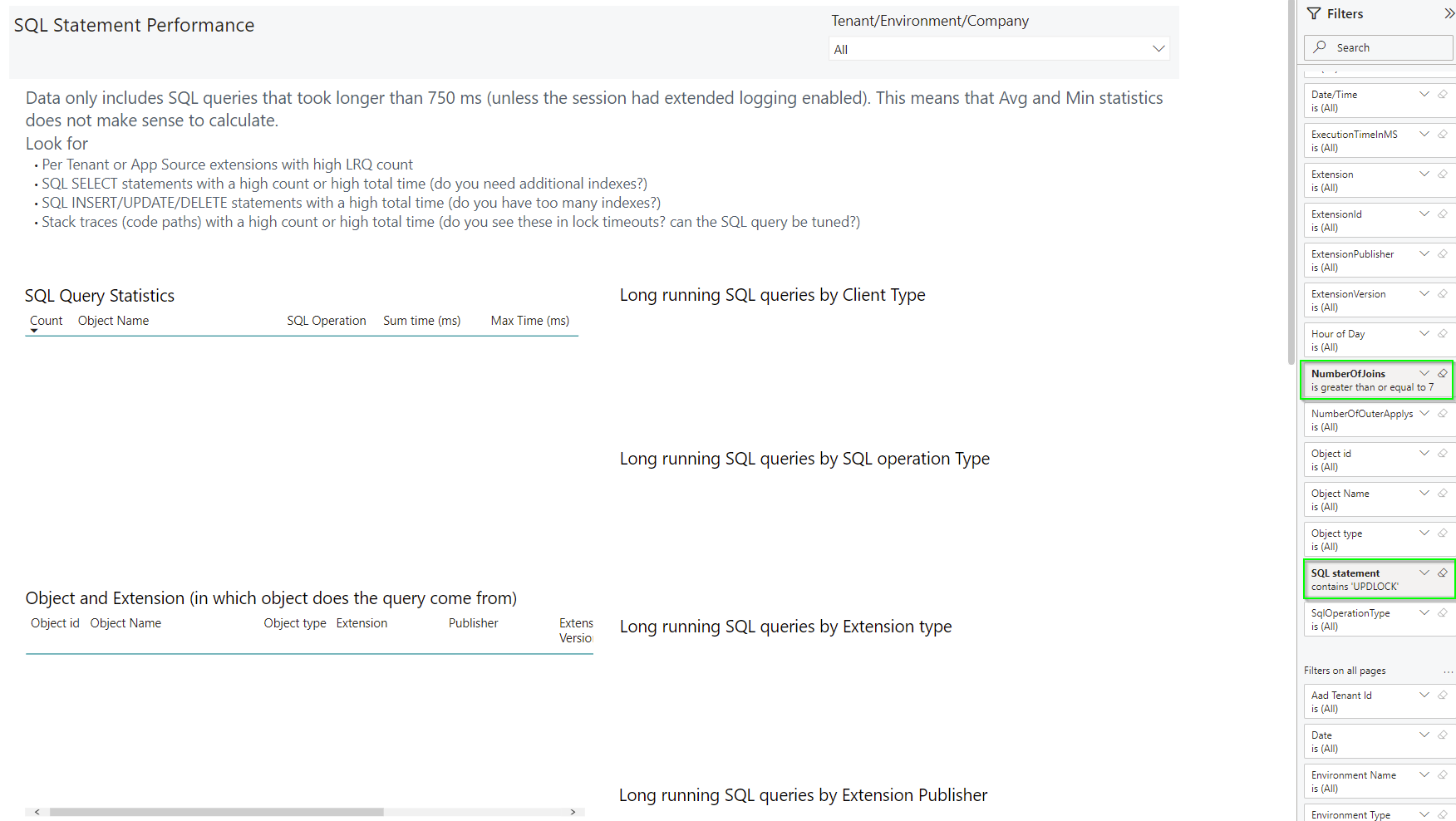This screenshot has height=821, width=1456.
Task: Clear the Date/Time filter with the eraser icon
Action: 1443,94
